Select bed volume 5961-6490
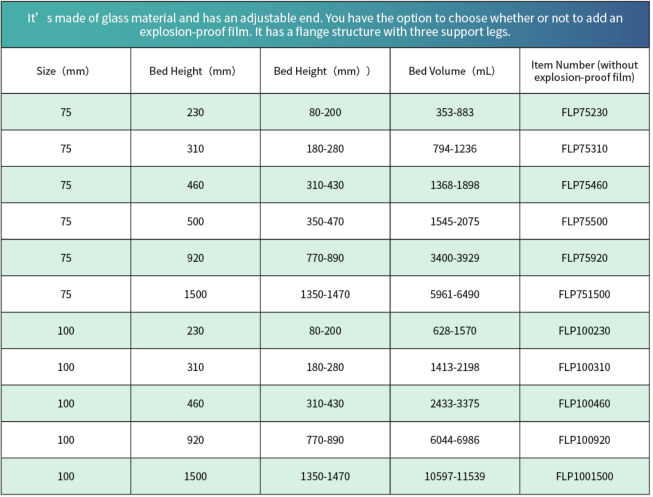The width and height of the screenshot is (653, 497). point(455,295)
